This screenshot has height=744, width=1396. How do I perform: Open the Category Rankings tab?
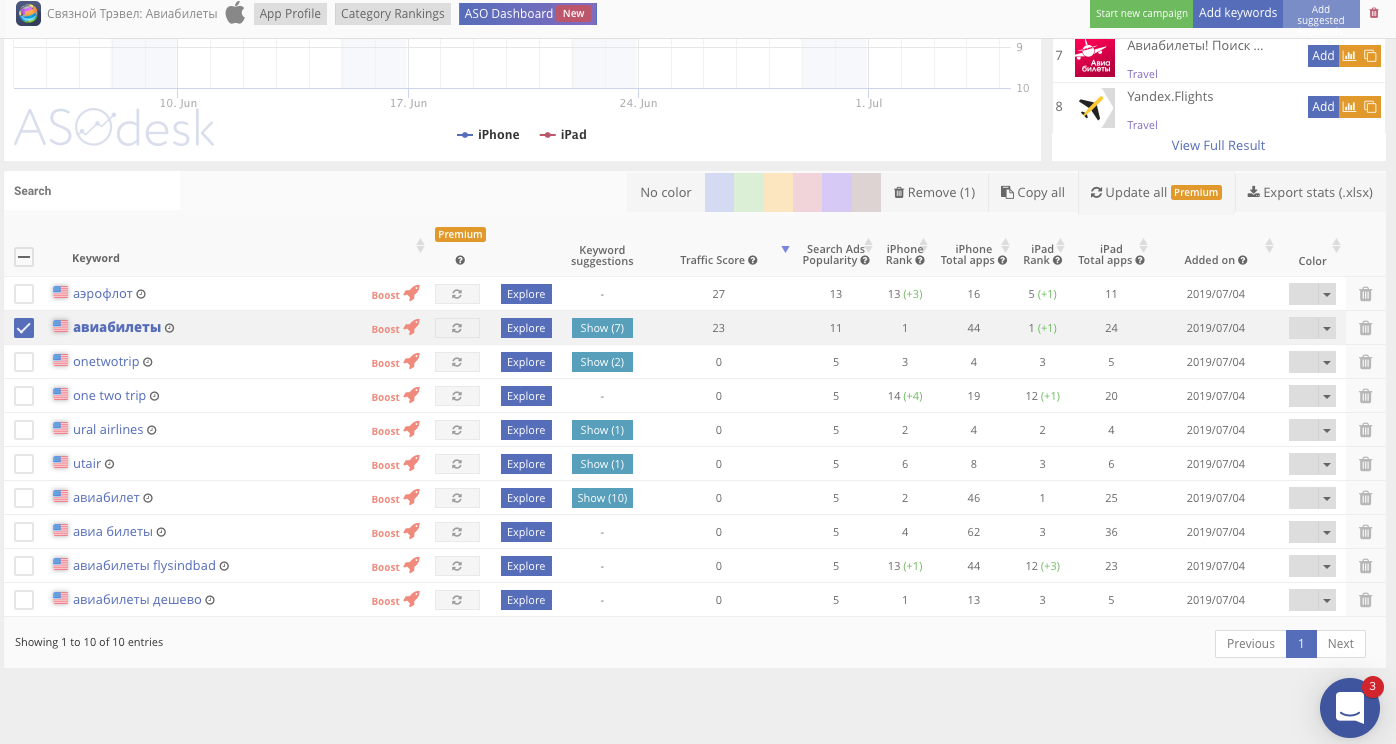pyautogui.click(x=392, y=14)
